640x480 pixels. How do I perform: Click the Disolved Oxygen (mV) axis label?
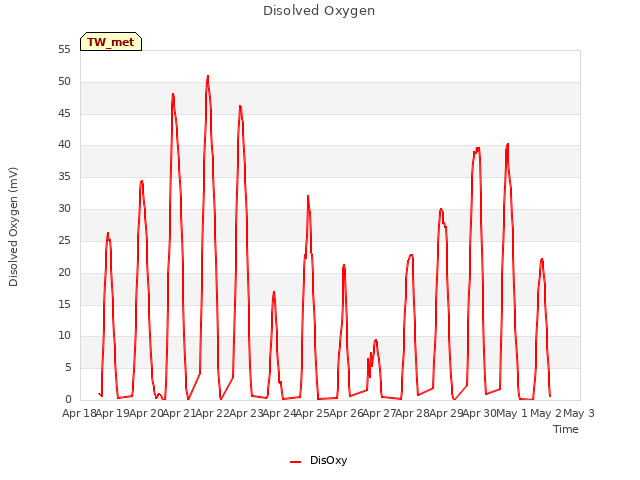13,227
